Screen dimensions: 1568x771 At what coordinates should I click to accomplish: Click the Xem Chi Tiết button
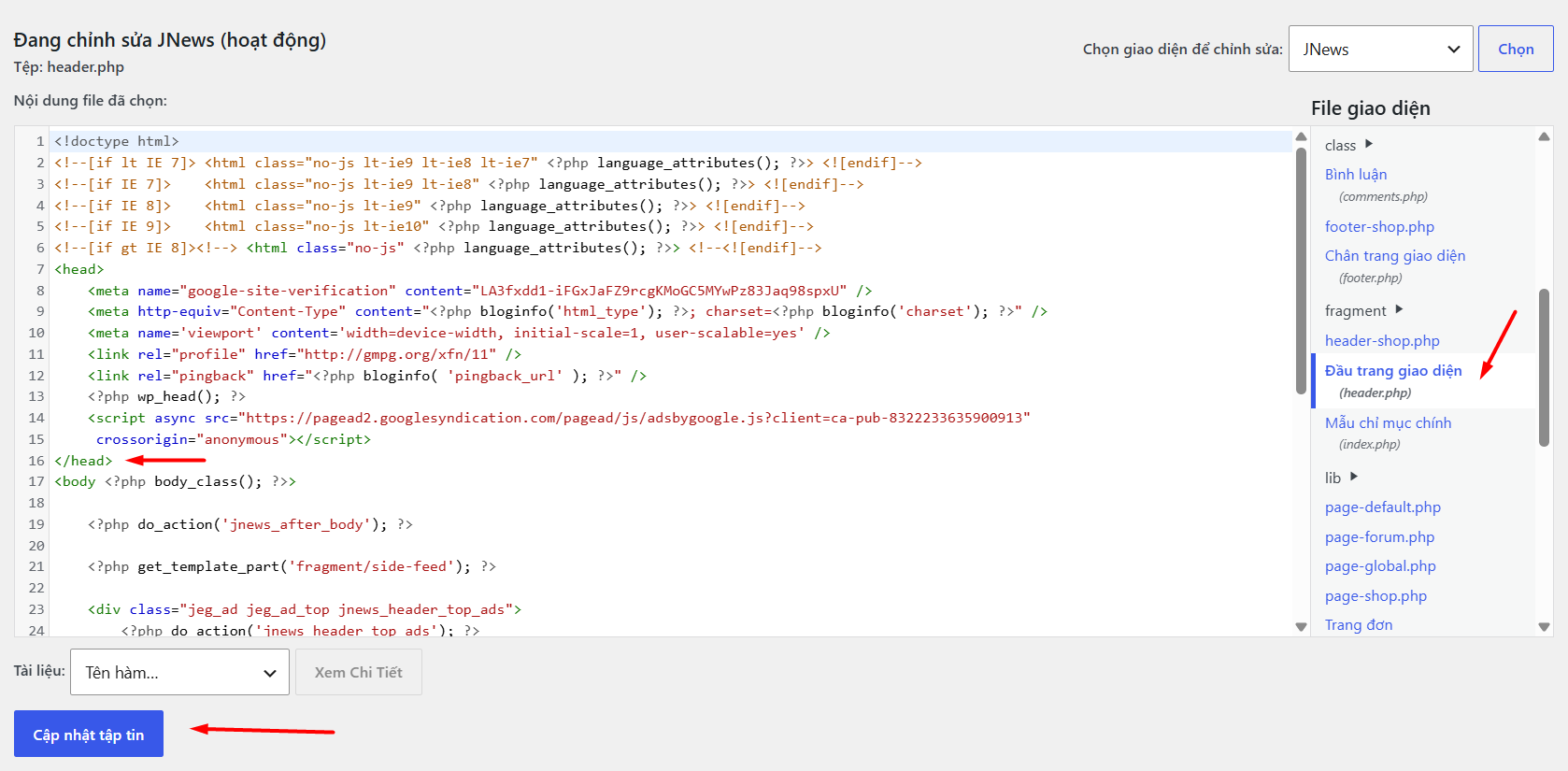[358, 672]
